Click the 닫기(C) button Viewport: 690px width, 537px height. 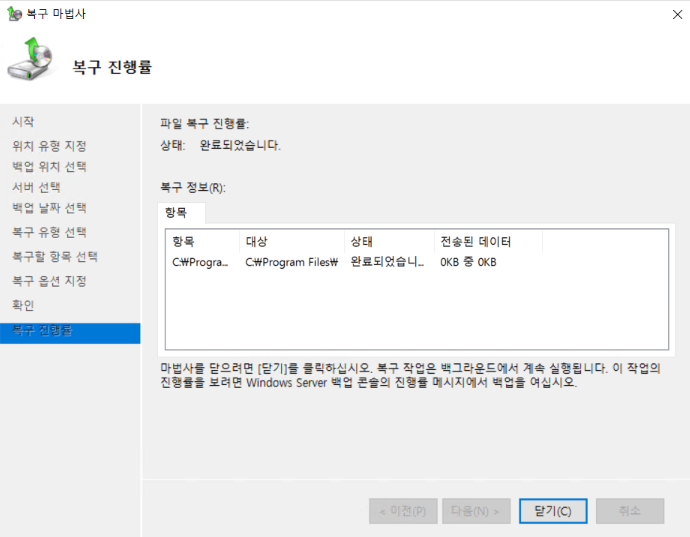click(x=553, y=510)
